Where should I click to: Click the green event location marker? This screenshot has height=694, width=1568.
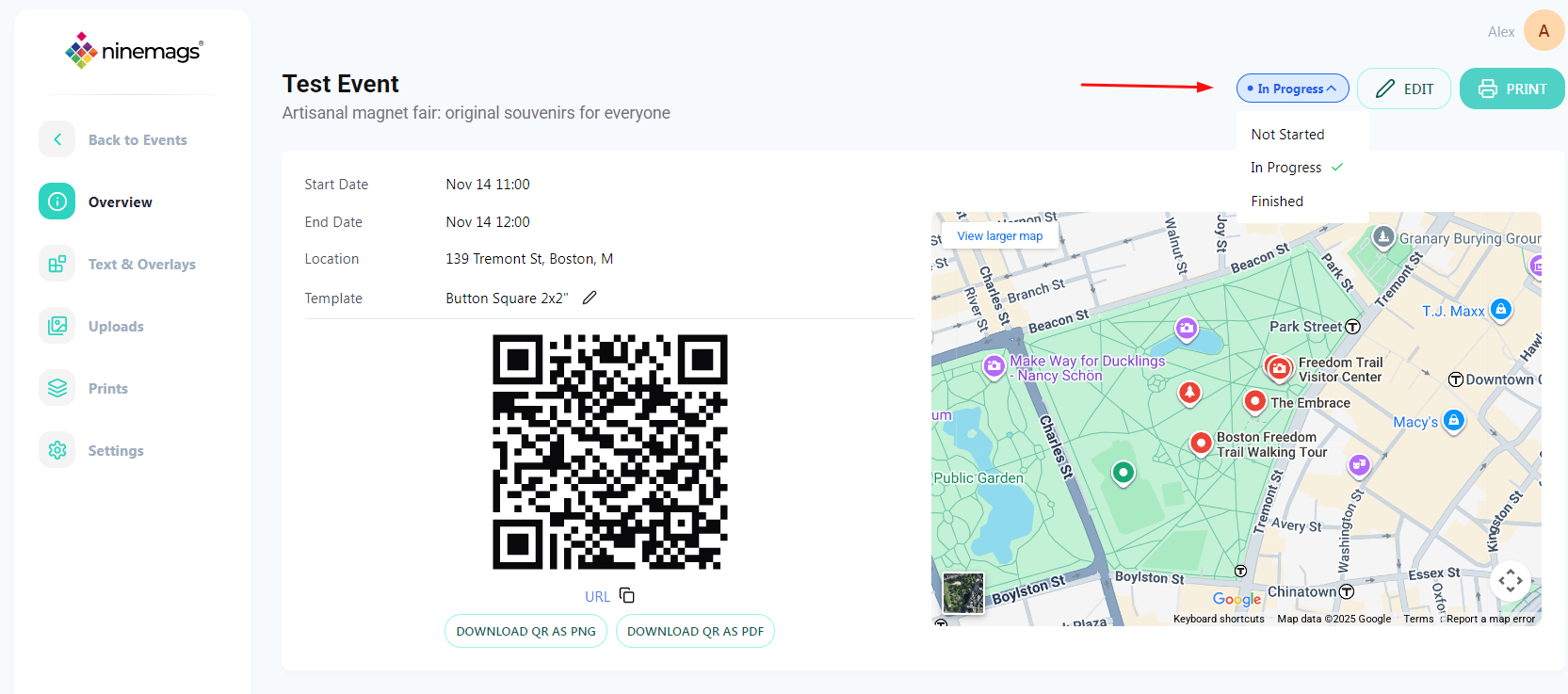click(1123, 472)
